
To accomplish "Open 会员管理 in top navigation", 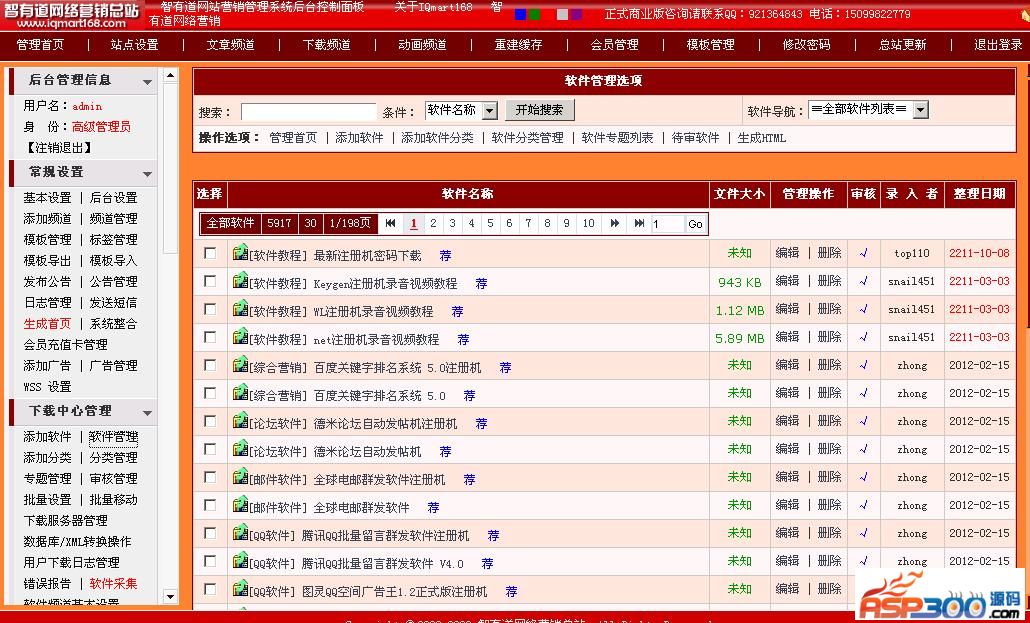I will (x=614, y=45).
